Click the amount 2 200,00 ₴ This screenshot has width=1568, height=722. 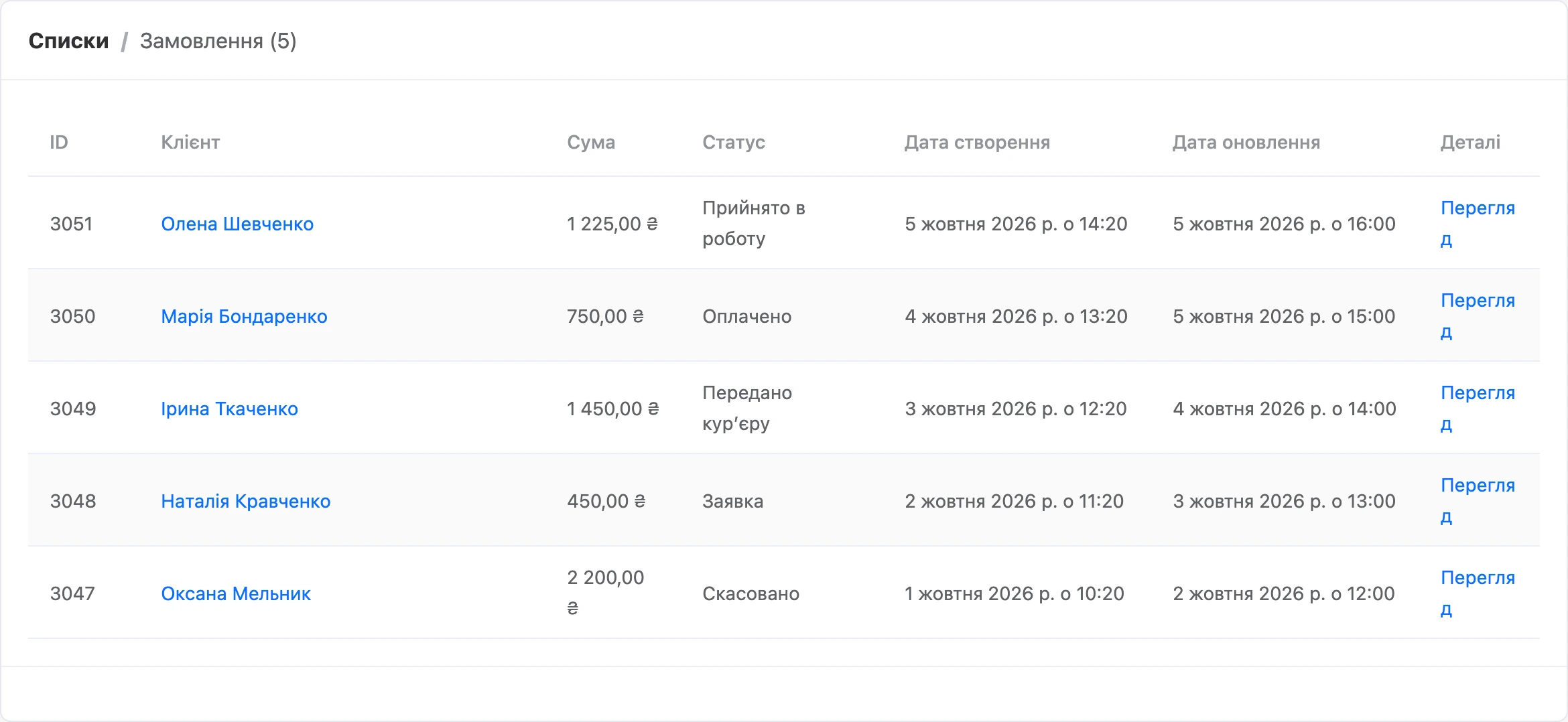605,593
